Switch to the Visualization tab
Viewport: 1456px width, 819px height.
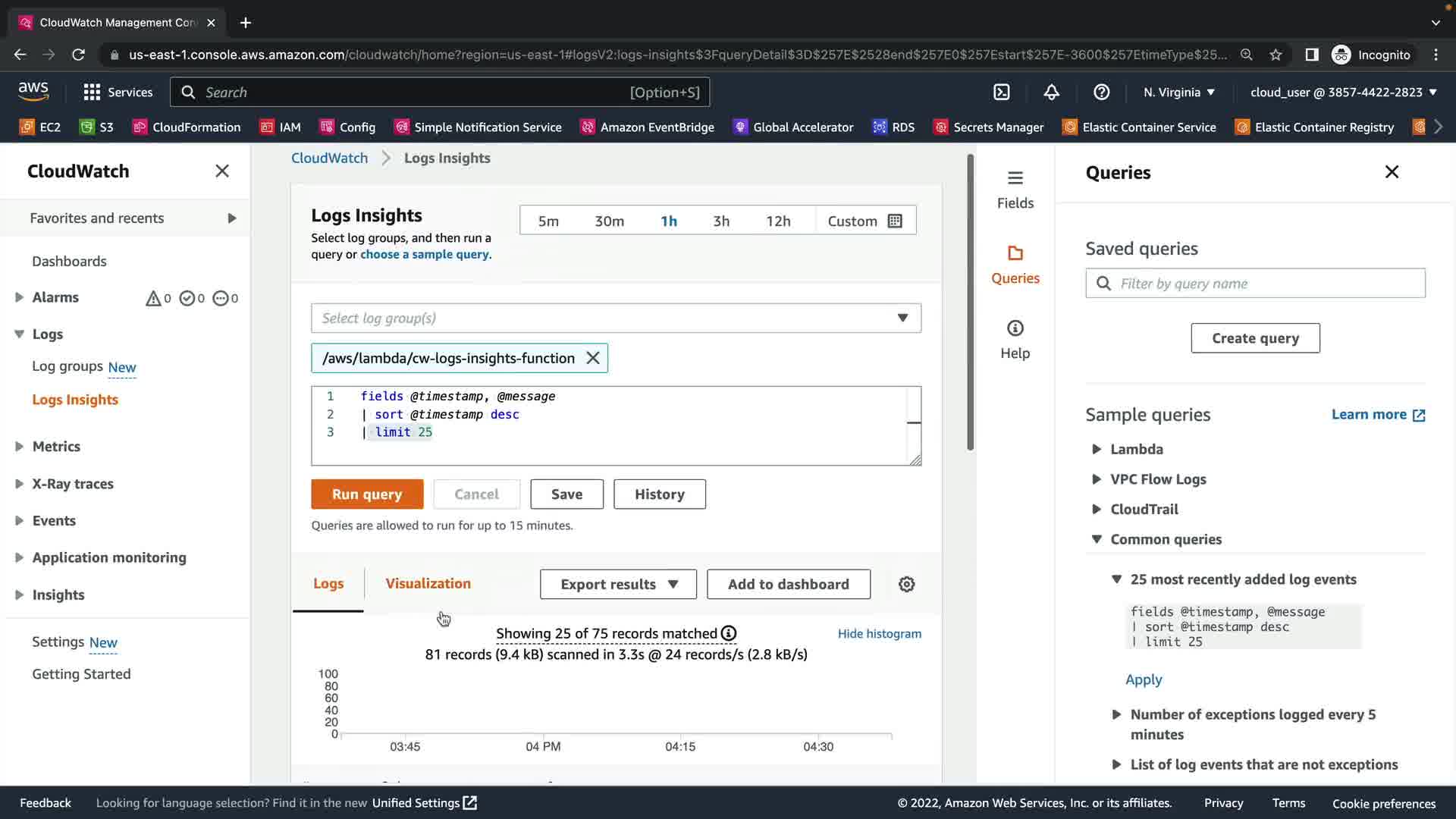pos(428,583)
